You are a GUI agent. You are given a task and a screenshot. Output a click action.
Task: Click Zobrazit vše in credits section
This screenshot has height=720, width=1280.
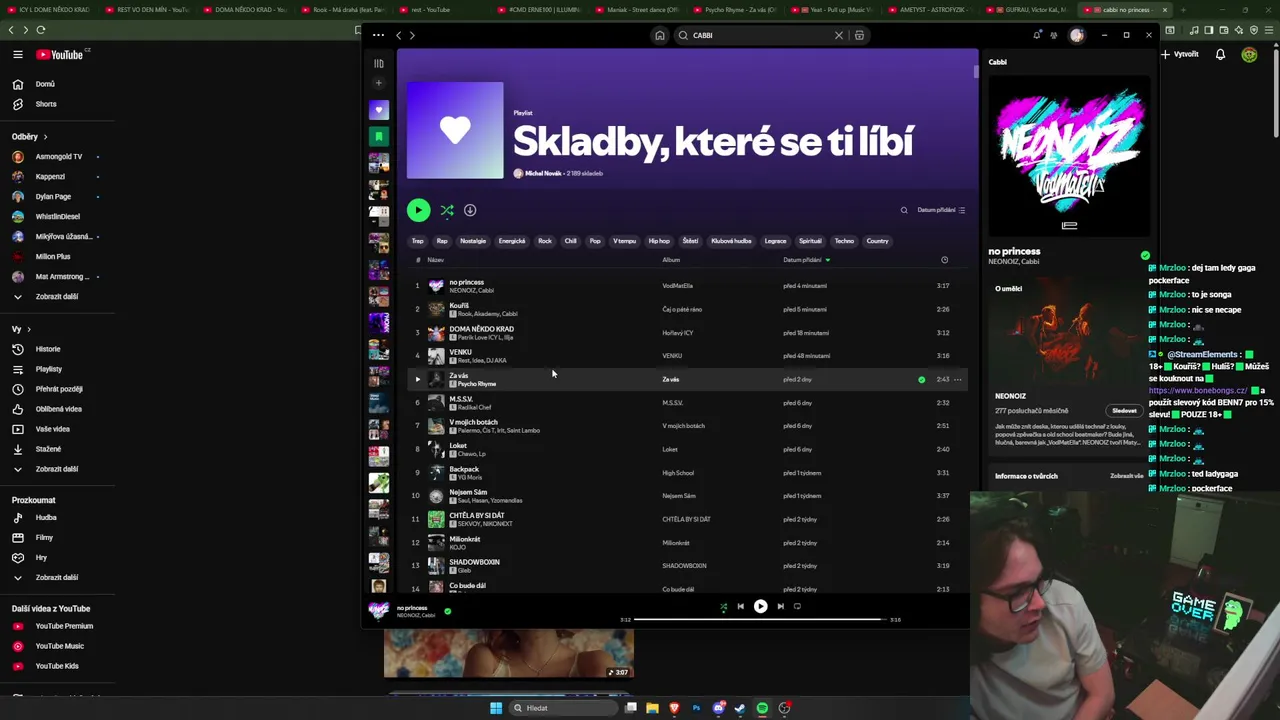coord(1126,476)
